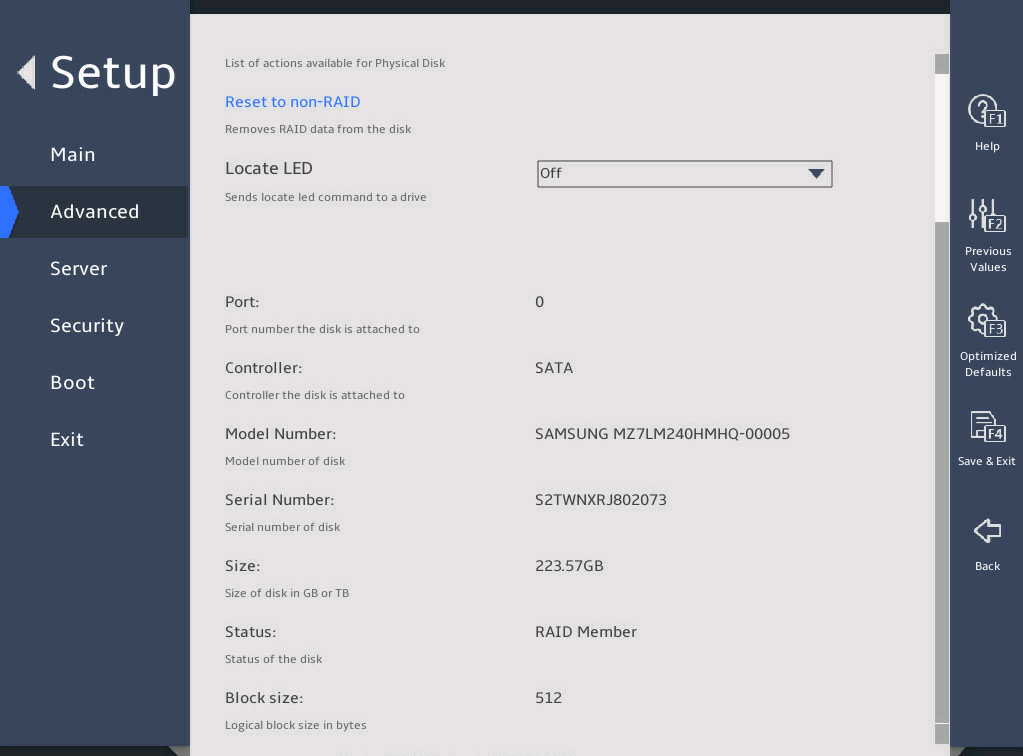Image resolution: width=1023 pixels, height=756 pixels.
Task: Click the model number SAMSUNG MZ7LM240HMHQ-00005
Action: (662, 434)
